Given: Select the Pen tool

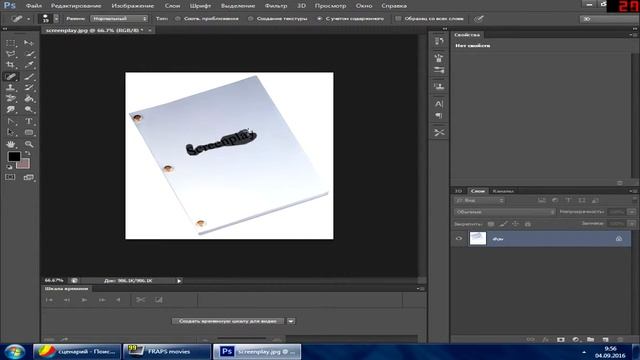Looking at the screenshot, I should click(x=11, y=121).
